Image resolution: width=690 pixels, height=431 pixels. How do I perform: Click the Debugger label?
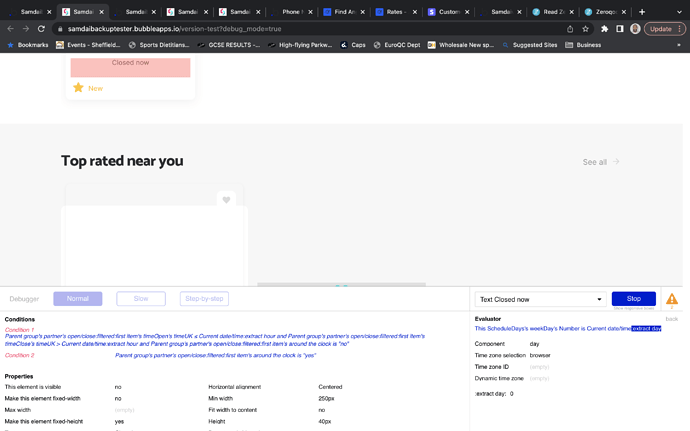tap(24, 299)
